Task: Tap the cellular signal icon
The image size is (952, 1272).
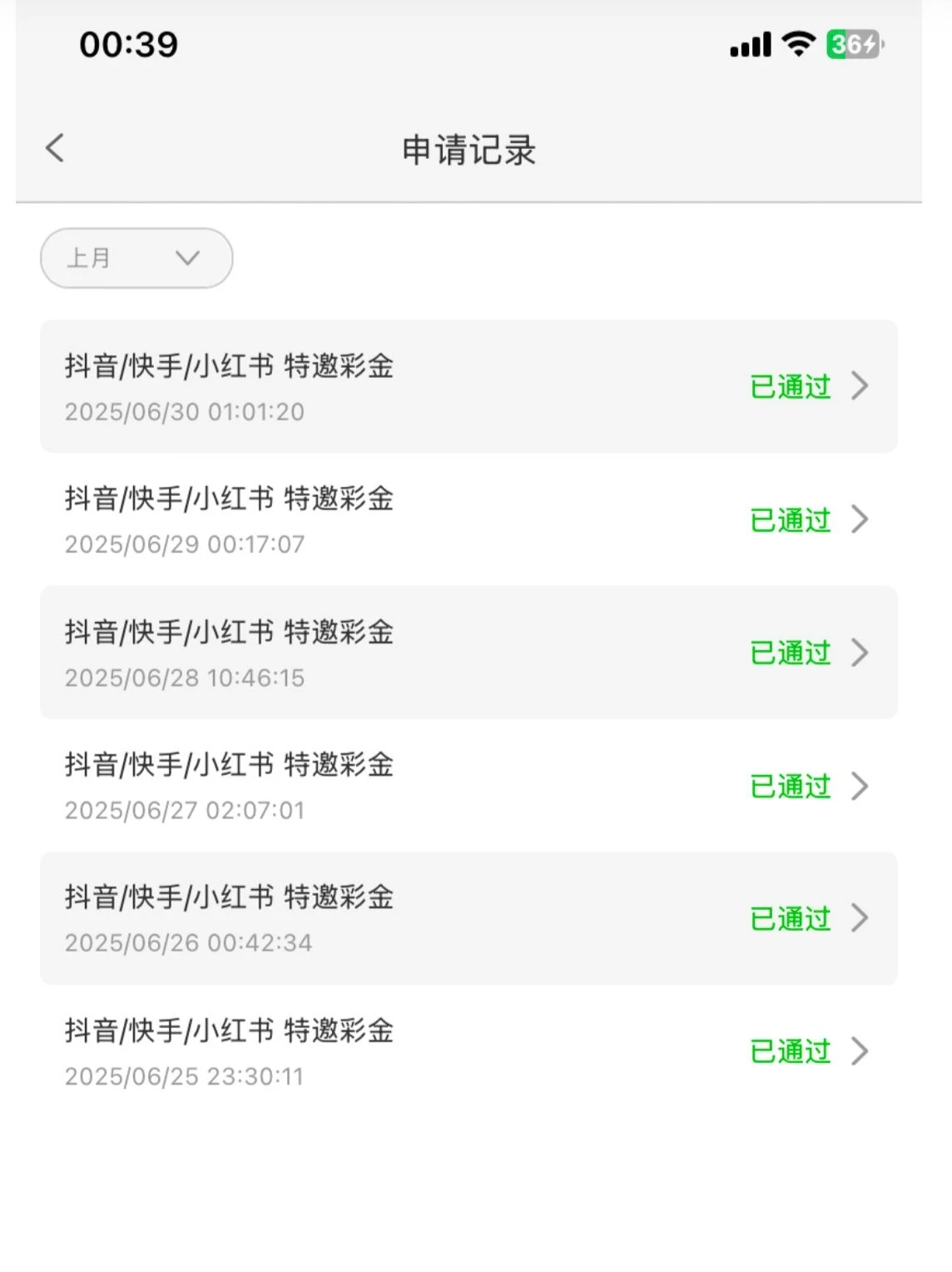Action: pyautogui.click(x=750, y=45)
